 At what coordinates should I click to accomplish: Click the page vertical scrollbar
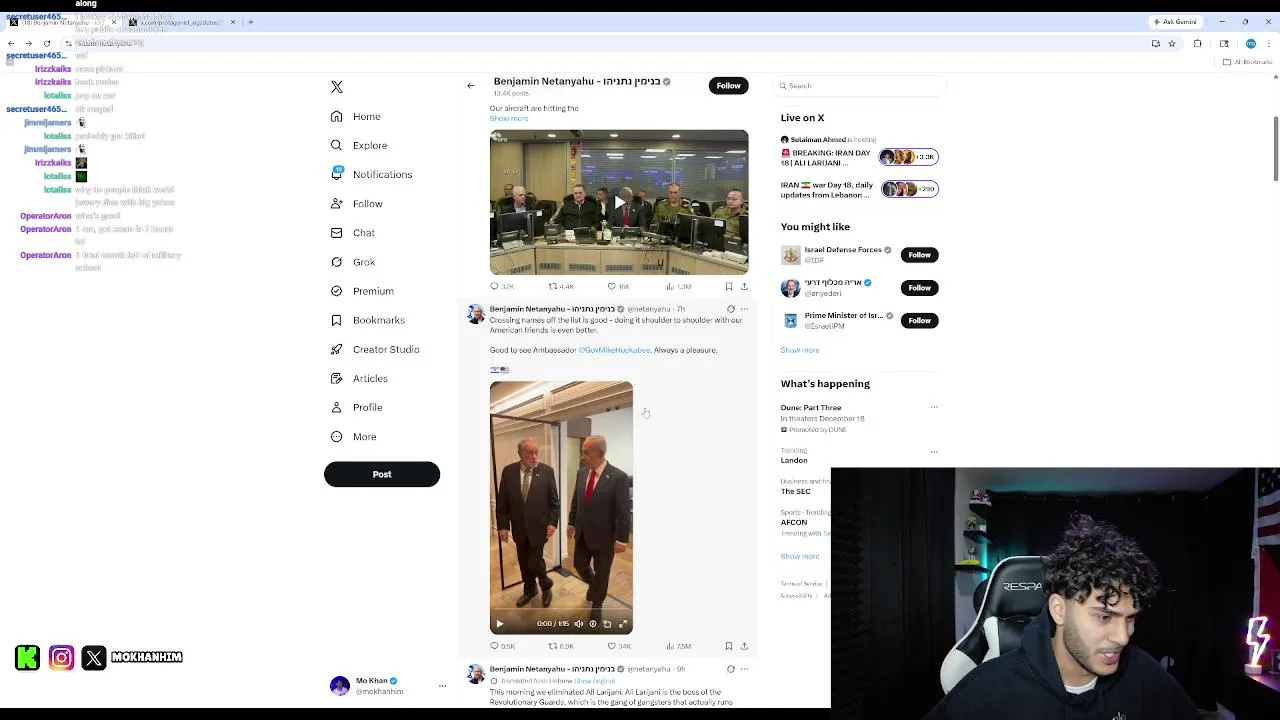pos(1275,150)
